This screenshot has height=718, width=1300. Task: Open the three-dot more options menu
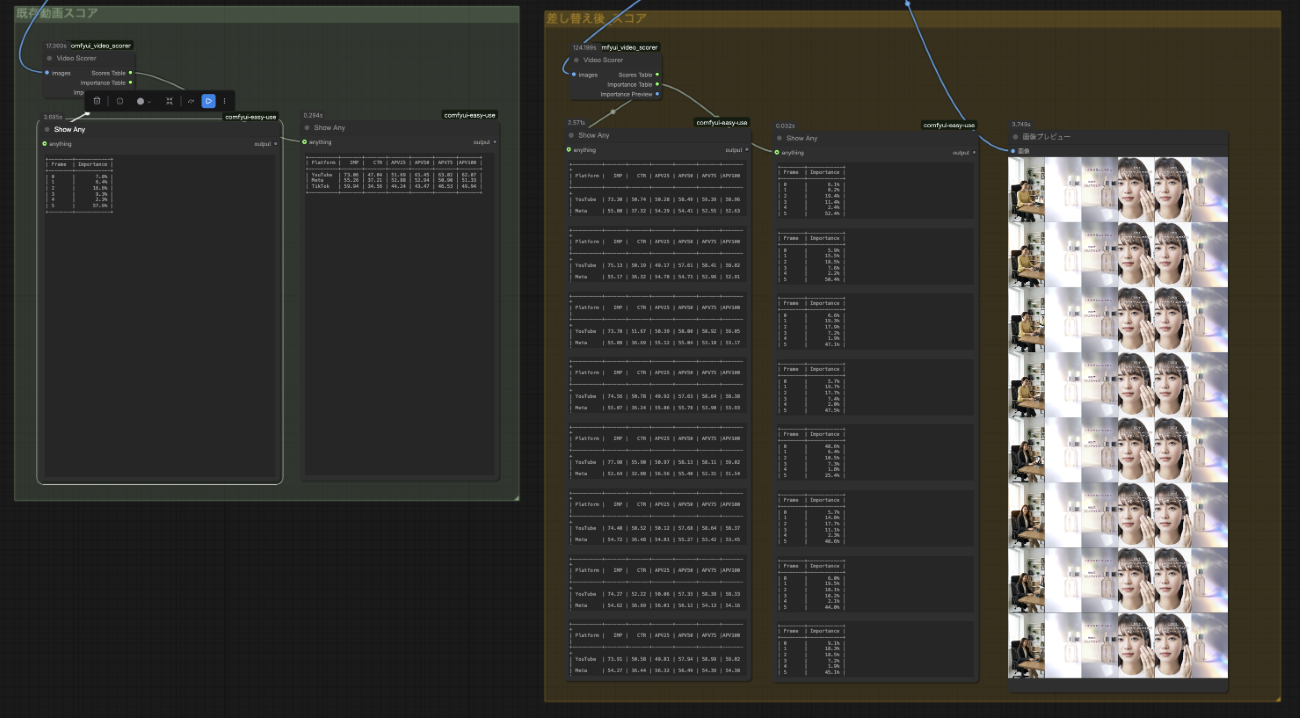(x=224, y=101)
